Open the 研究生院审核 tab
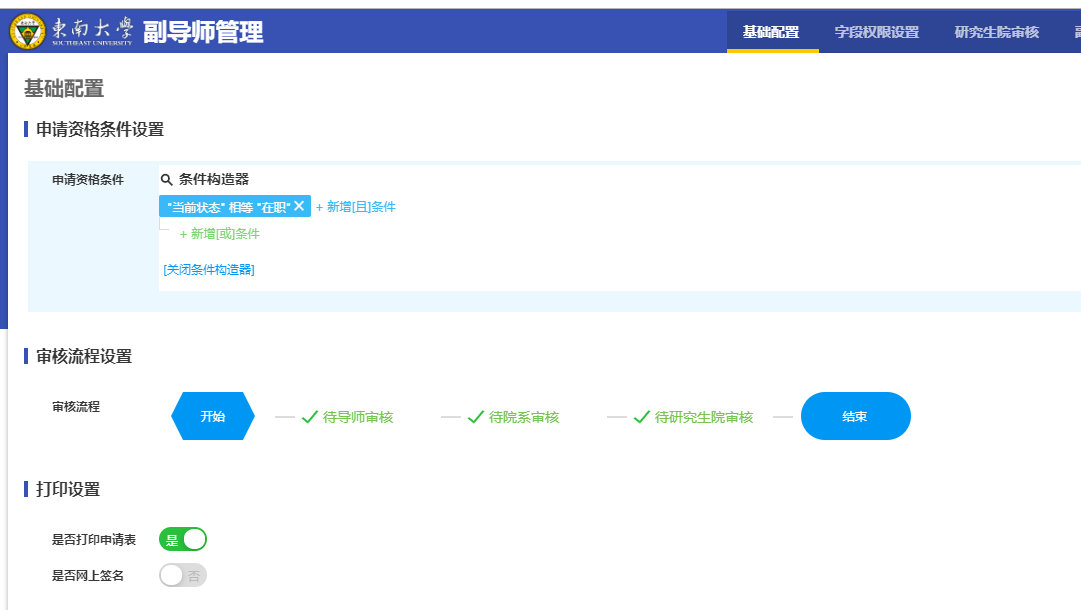 coord(996,32)
